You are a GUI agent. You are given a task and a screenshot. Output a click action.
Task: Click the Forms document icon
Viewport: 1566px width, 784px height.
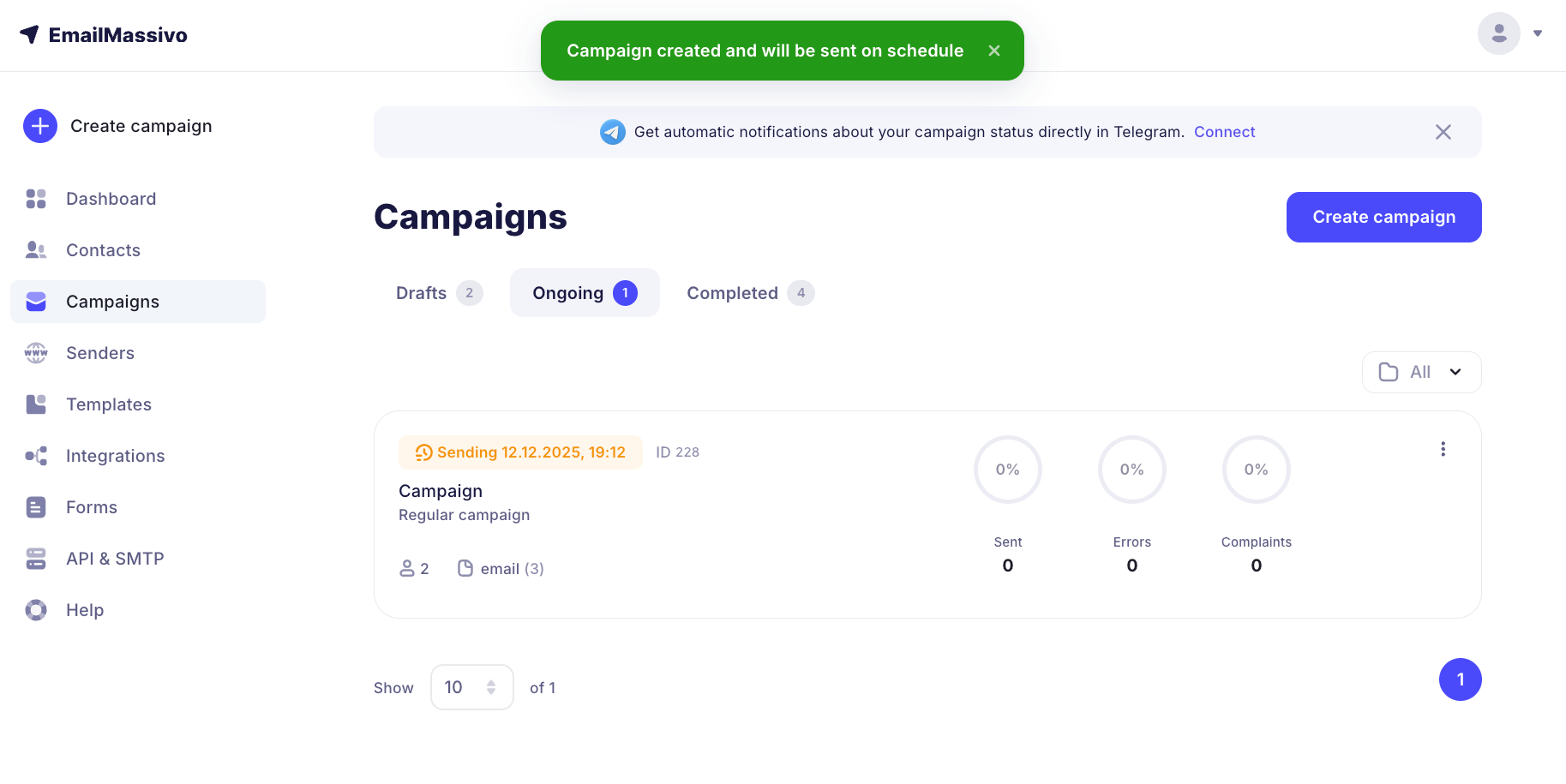point(36,507)
